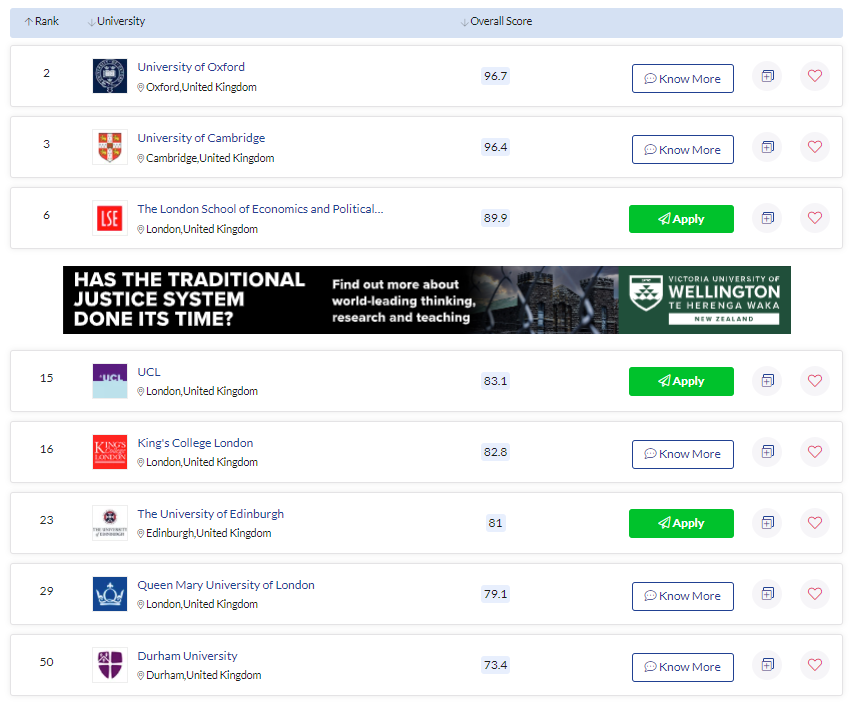Open the King's College London link
This screenshot has width=851, height=703.
[195, 443]
